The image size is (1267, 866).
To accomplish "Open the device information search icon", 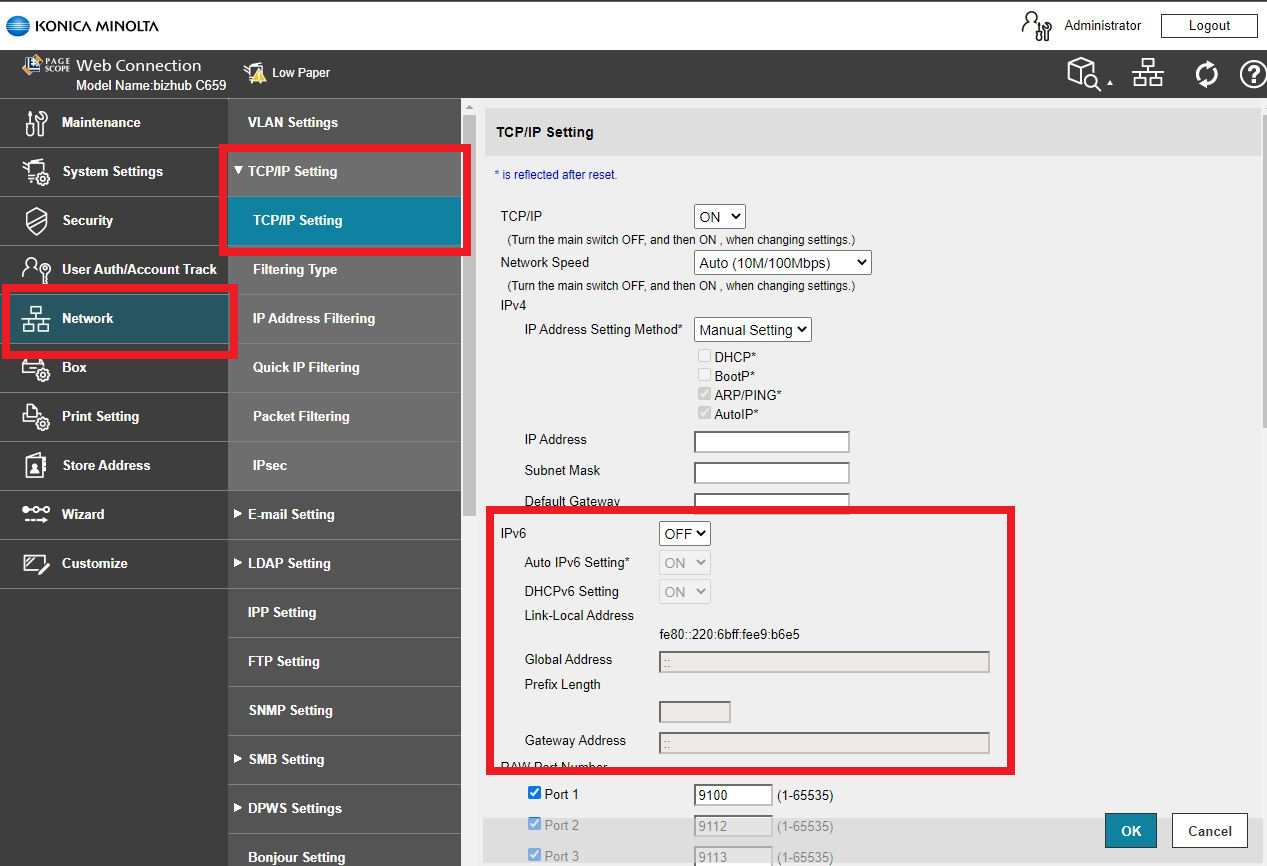I will point(1086,74).
